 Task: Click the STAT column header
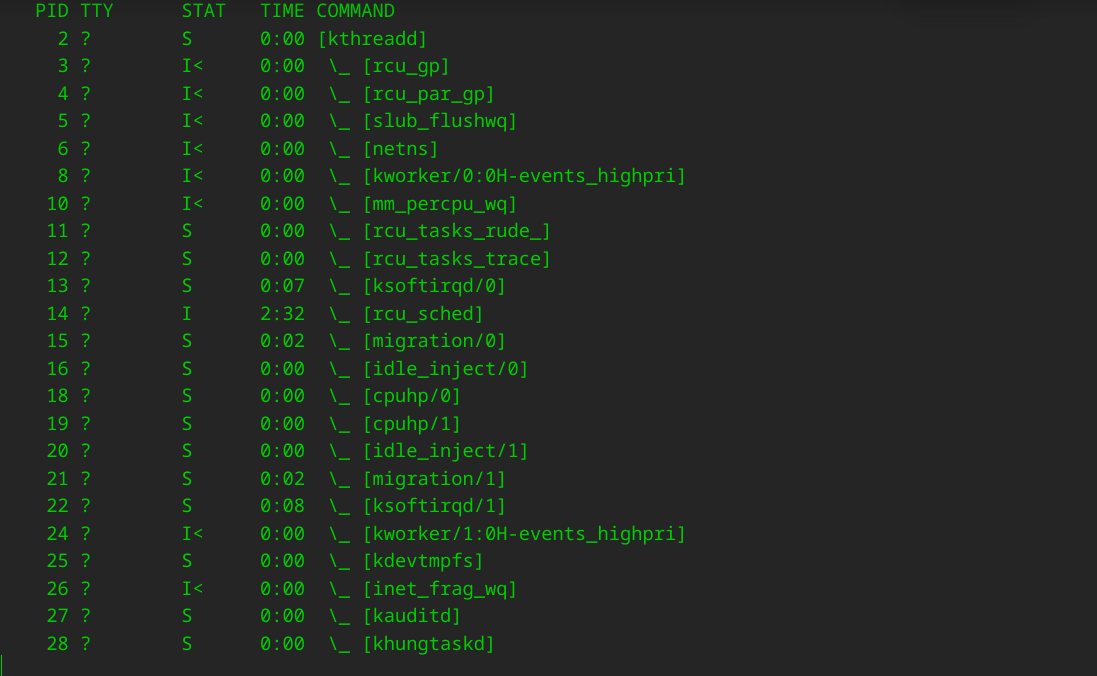click(204, 11)
